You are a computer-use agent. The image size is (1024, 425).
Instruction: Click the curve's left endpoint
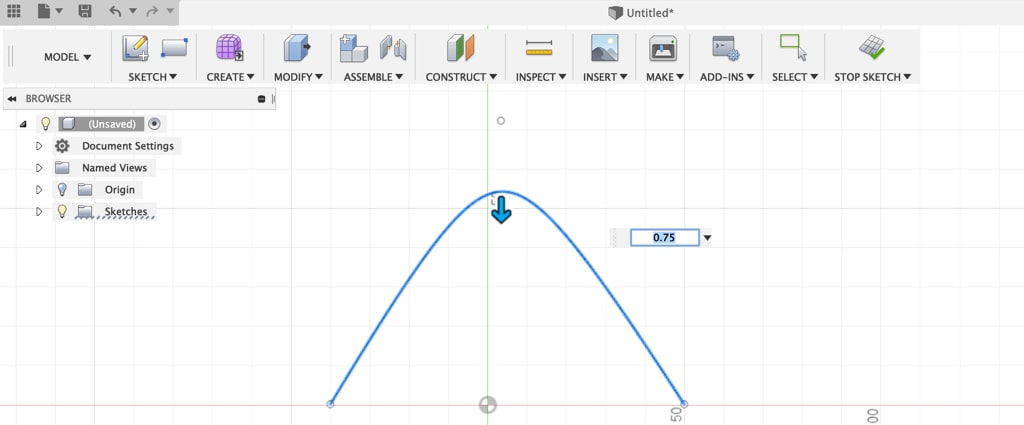[330, 404]
